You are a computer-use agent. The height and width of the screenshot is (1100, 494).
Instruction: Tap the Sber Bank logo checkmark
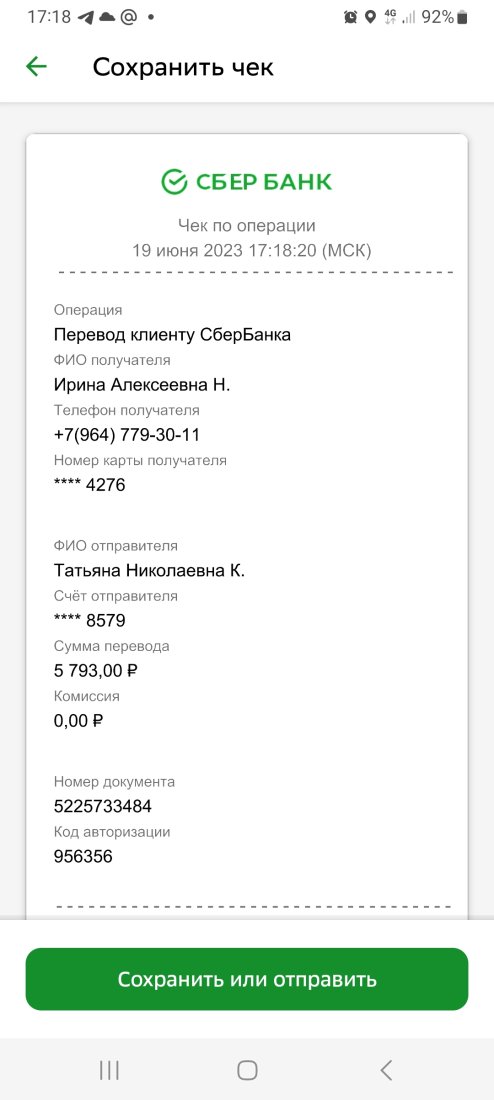pos(174,182)
